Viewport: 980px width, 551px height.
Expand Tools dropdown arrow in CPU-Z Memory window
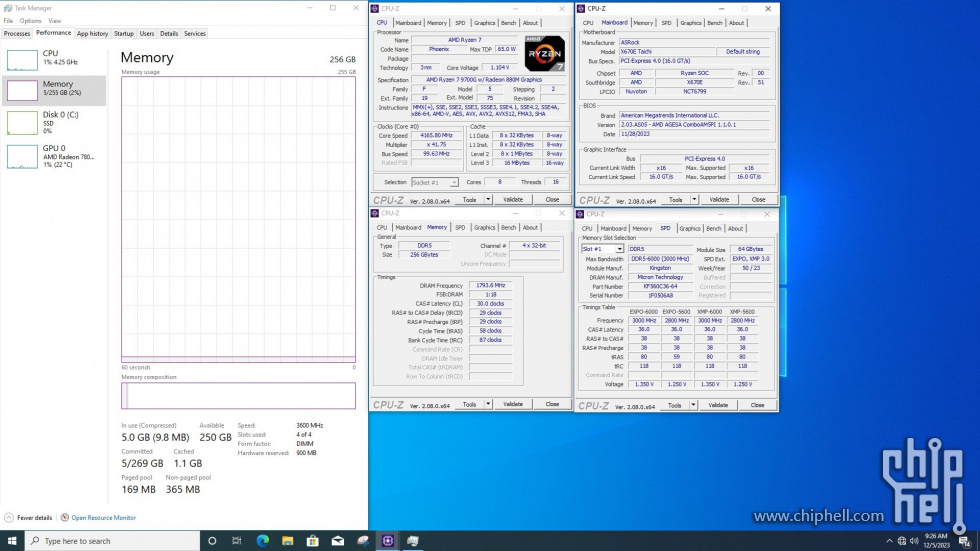click(488, 404)
